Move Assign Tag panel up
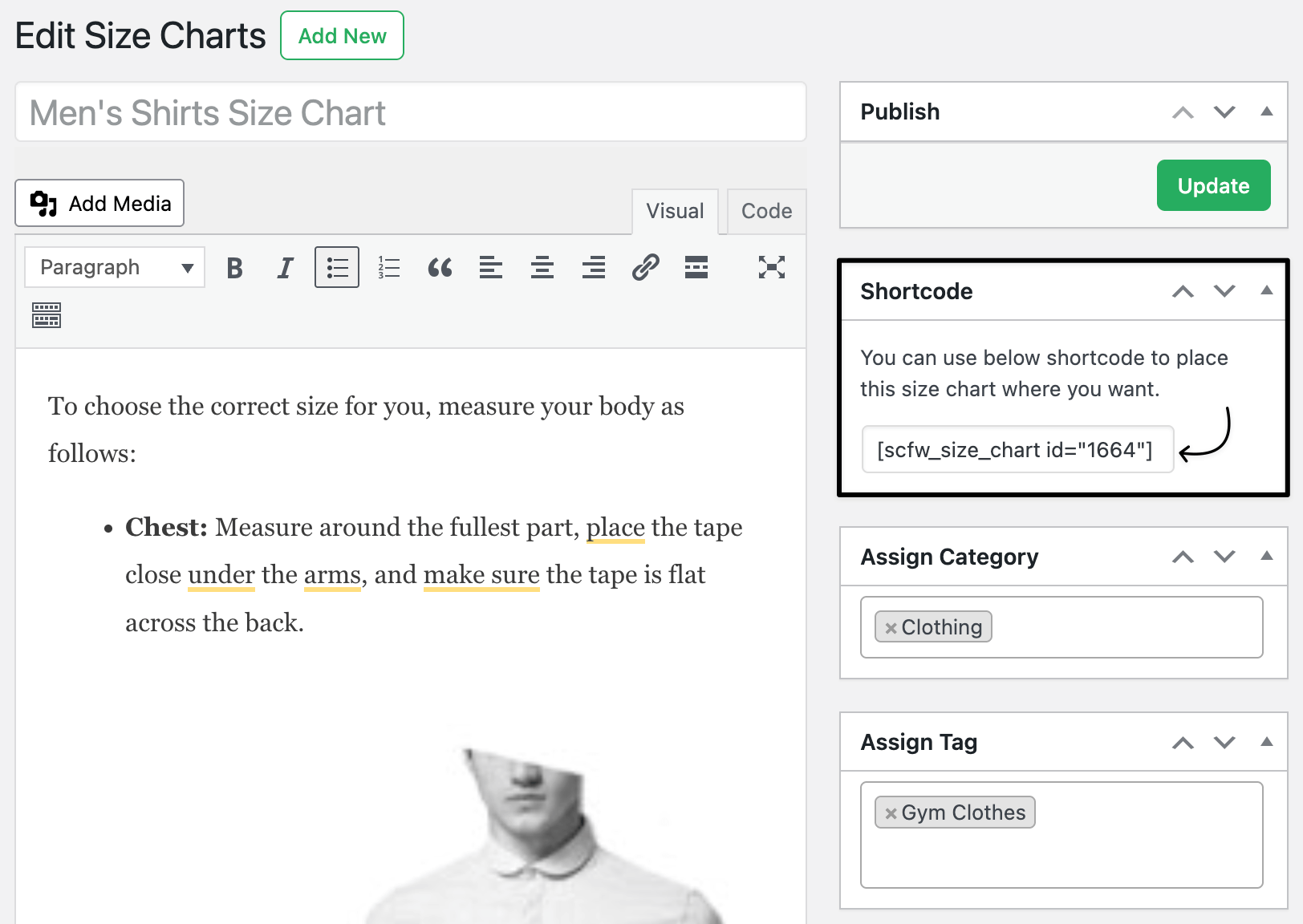The image size is (1303, 924). point(1183,743)
